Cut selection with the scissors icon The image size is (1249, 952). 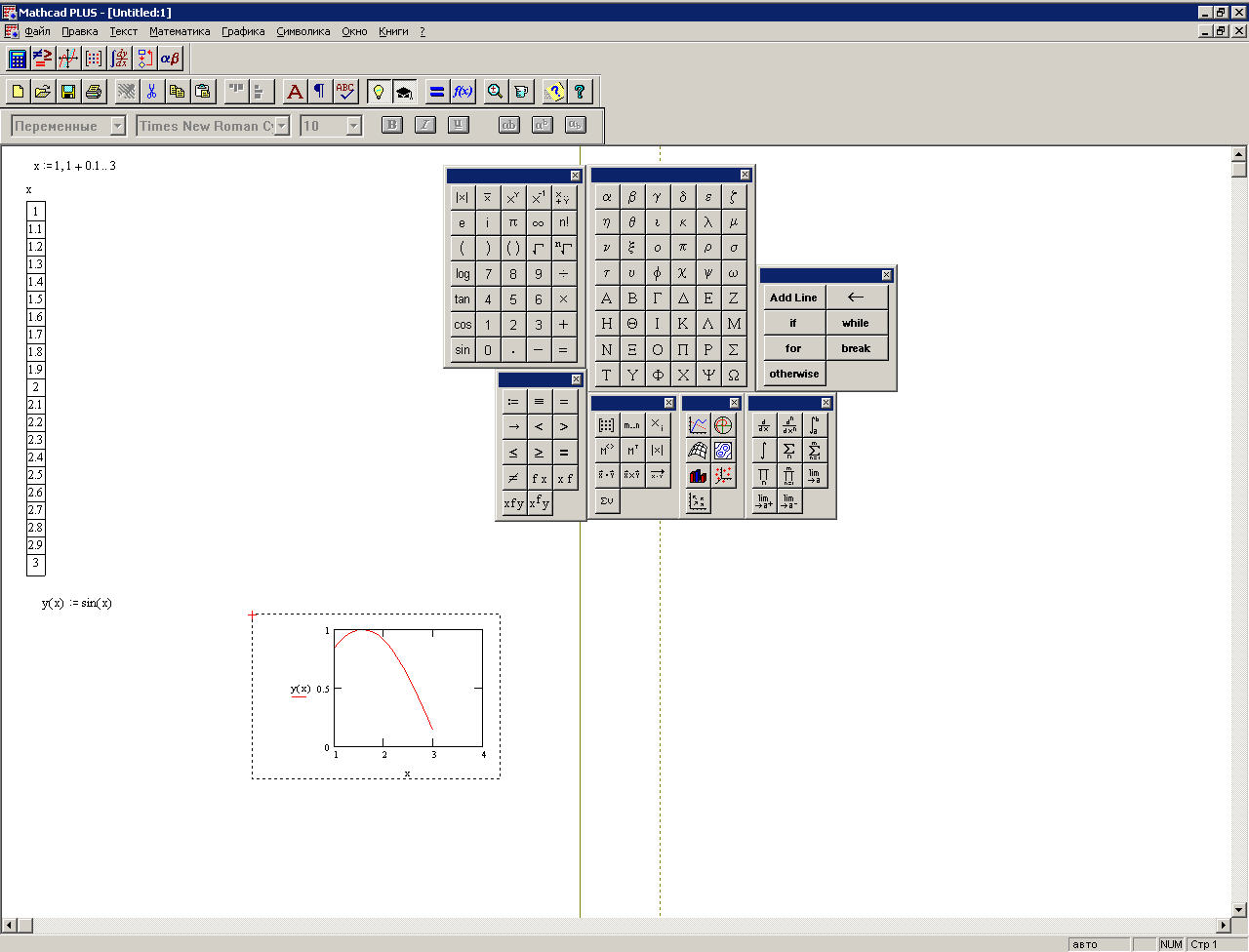[x=151, y=92]
